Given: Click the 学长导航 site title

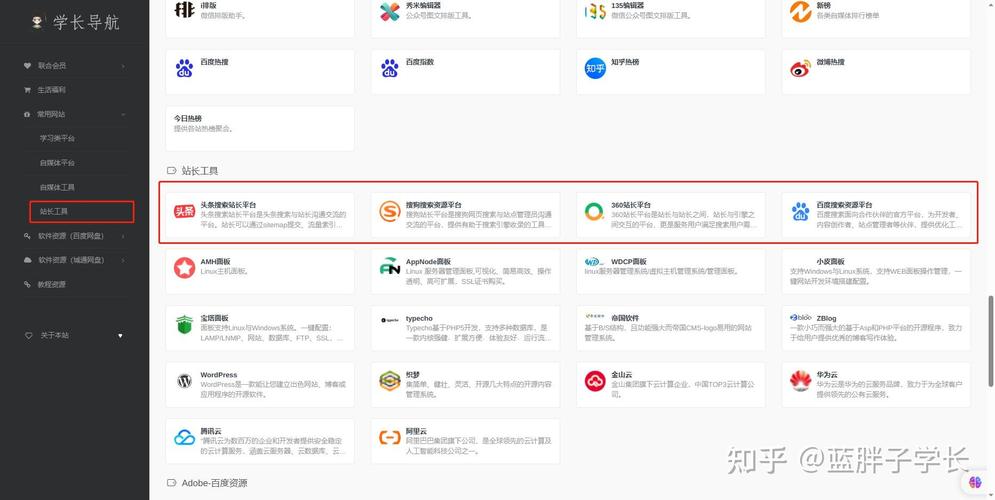Looking at the screenshot, I should tap(86, 23).
